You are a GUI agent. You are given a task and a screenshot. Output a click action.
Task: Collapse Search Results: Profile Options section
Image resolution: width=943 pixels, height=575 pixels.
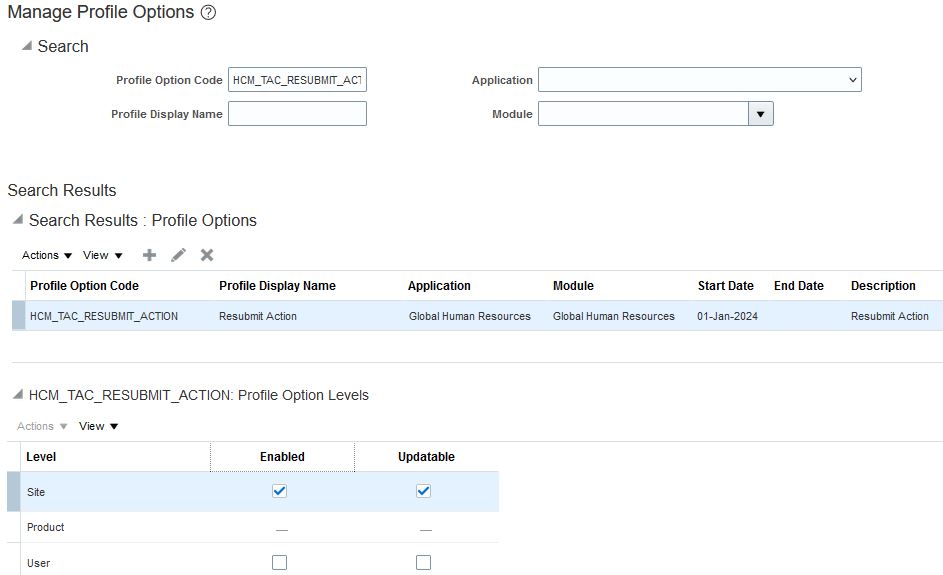17,220
